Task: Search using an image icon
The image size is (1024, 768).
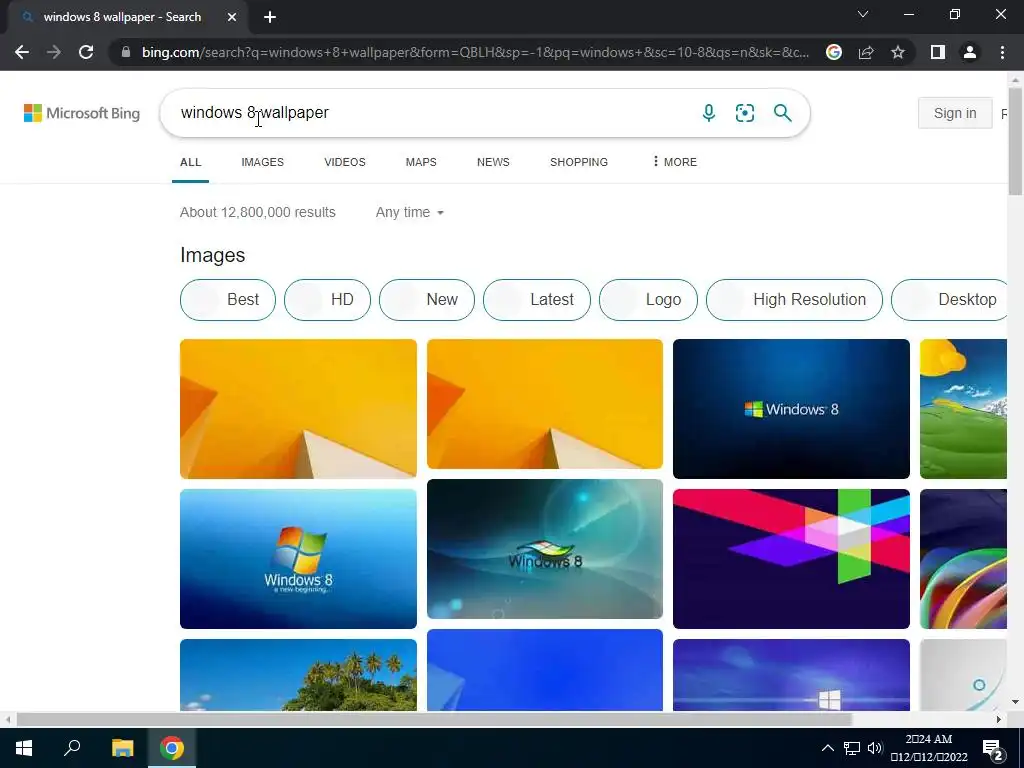Action: [x=744, y=113]
